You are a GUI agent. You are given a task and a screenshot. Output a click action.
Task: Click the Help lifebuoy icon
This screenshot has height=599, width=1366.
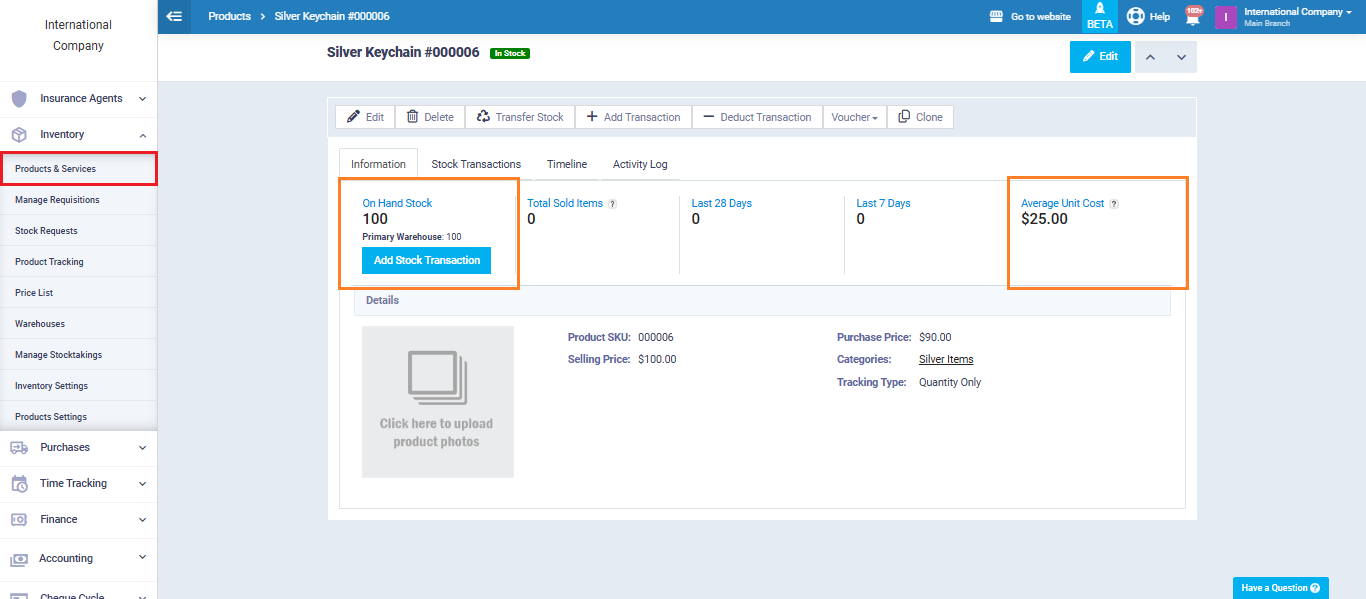[x=1135, y=16]
